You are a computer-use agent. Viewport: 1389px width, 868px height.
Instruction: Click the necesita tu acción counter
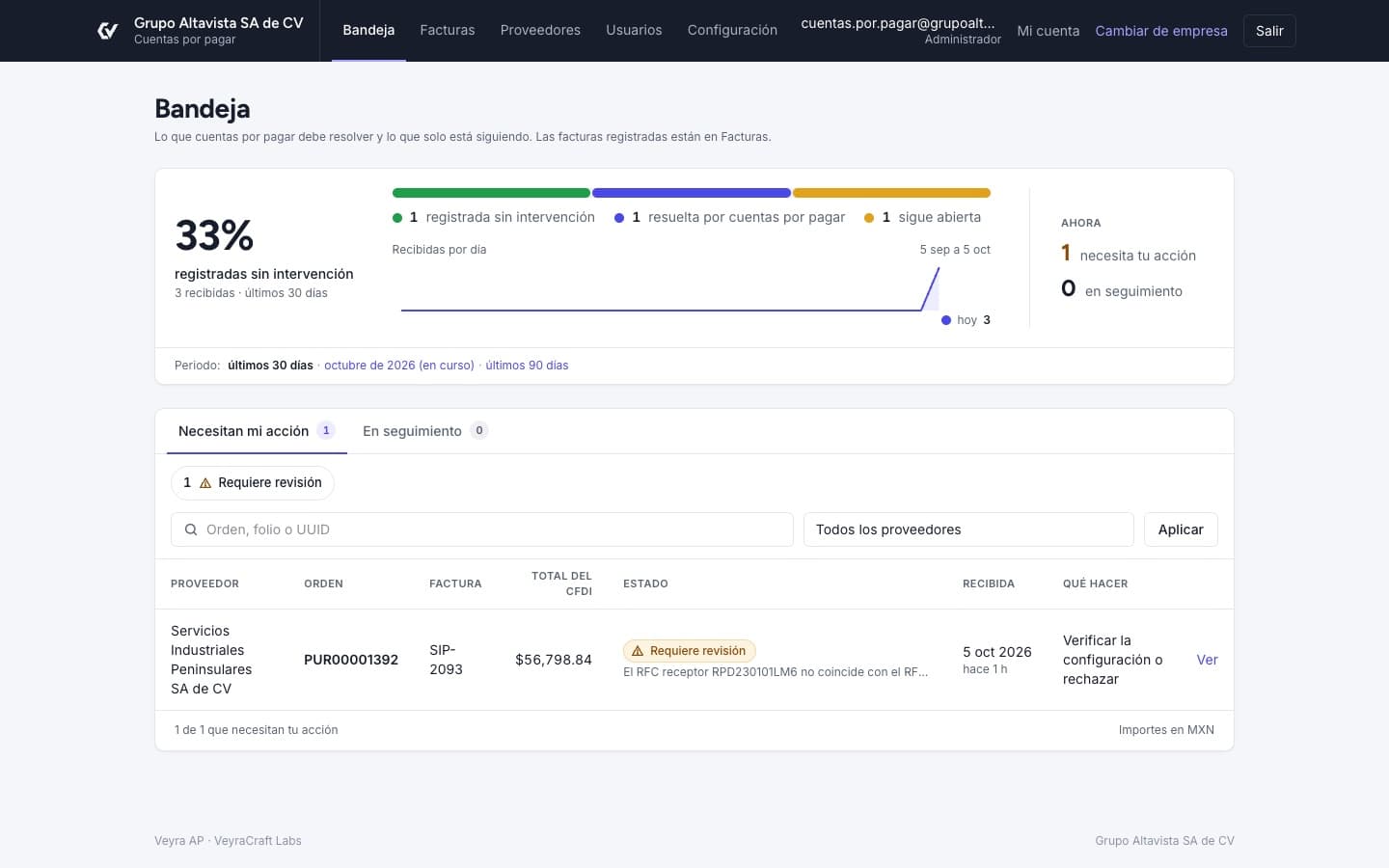click(1129, 254)
